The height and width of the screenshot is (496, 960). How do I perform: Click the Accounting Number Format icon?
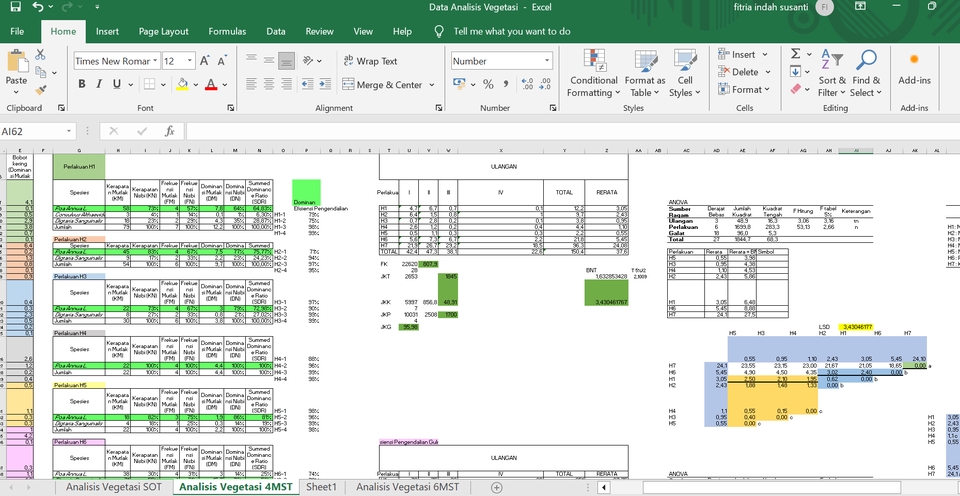tap(459, 84)
